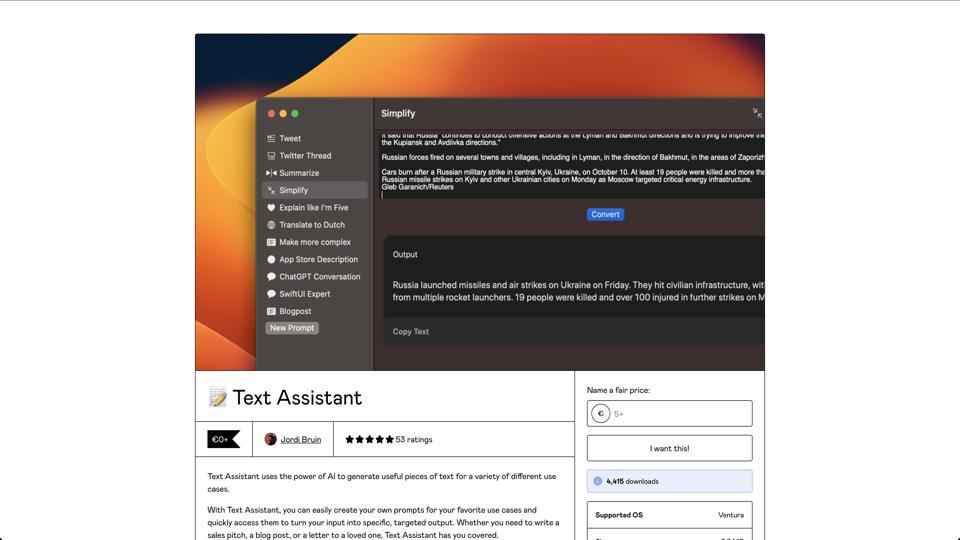Select the SwiftUI Expert prompt
The height and width of the screenshot is (540, 960).
(304, 294)
